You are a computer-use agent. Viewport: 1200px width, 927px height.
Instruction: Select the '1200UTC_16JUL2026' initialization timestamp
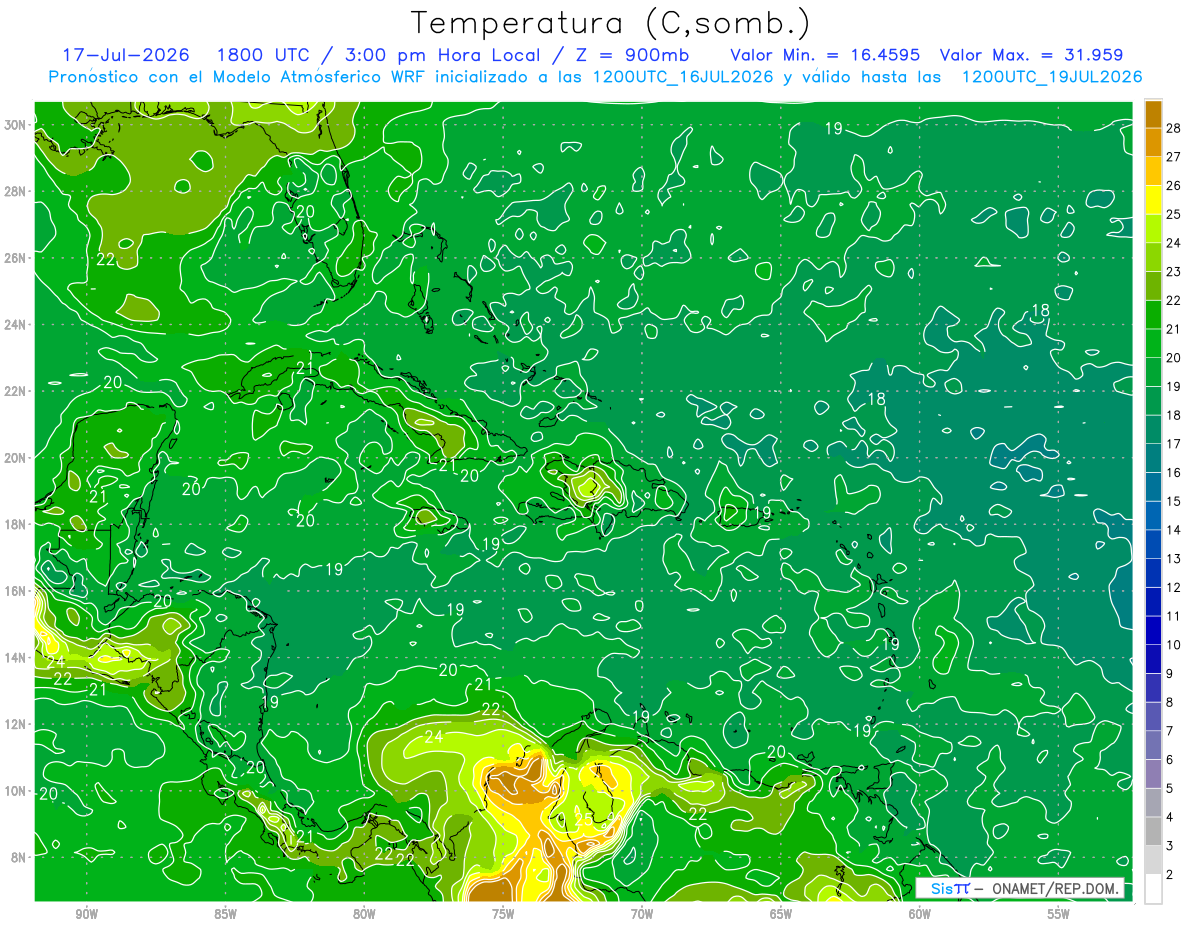pyautogui.click(x=683, y=77)
